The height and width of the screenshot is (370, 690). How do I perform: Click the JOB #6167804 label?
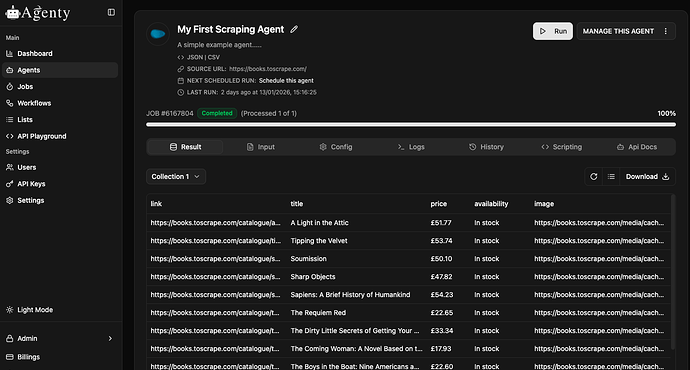(169, 114)
